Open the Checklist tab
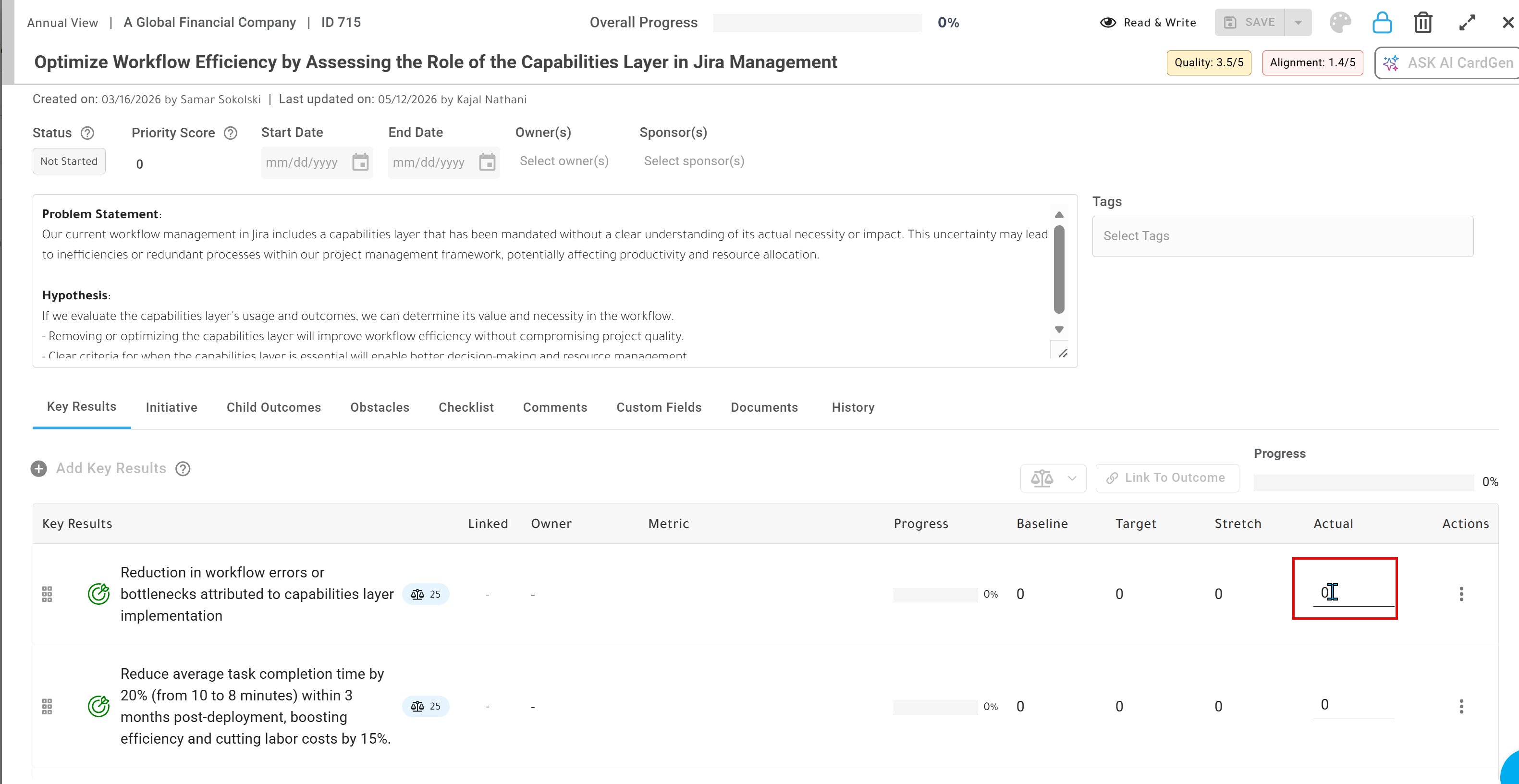Screen dimensions: 1519x784 pos(466,407)
